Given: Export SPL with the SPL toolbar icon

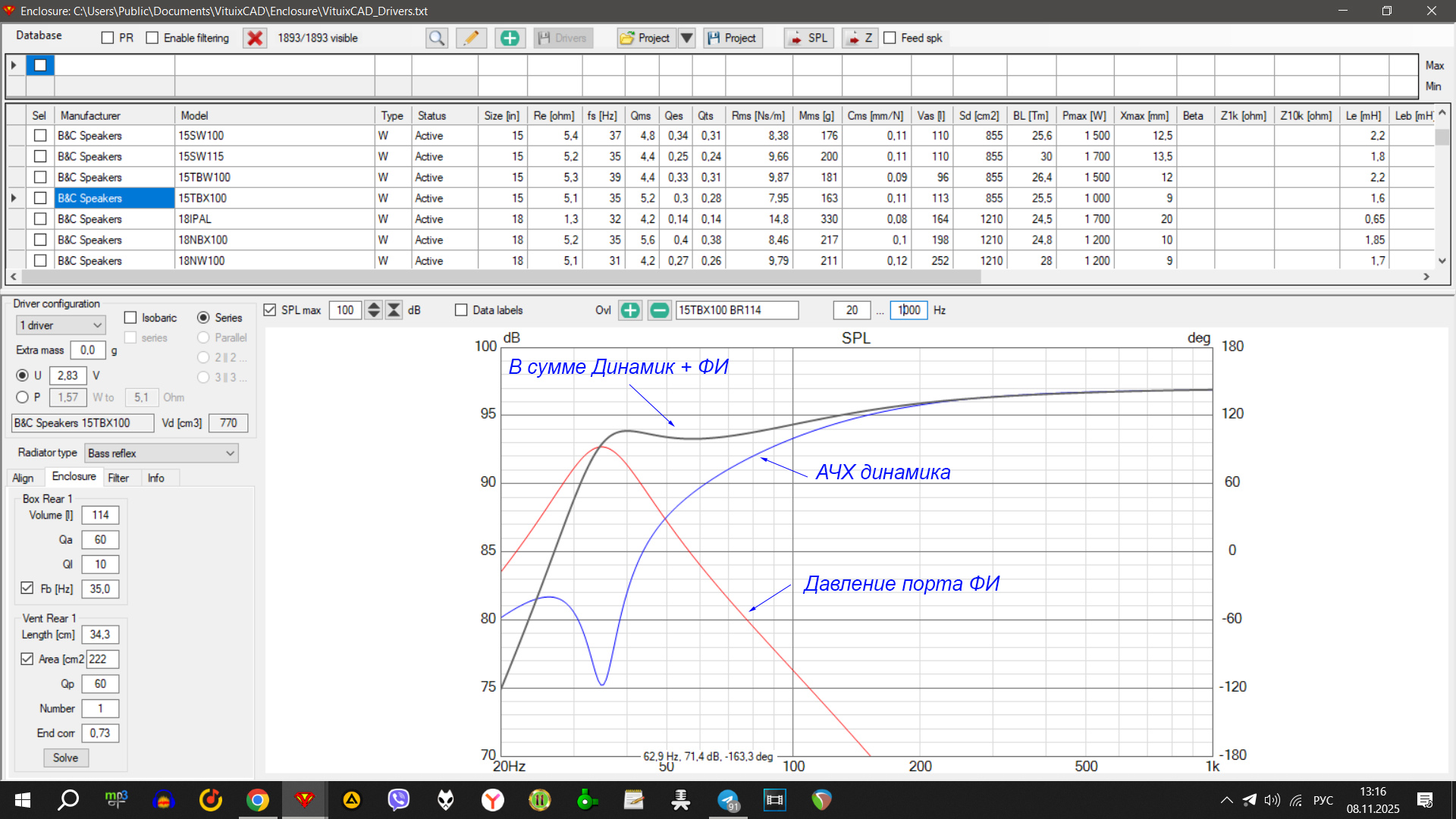Looking at the screenshot, I should [x=808, y=38].
